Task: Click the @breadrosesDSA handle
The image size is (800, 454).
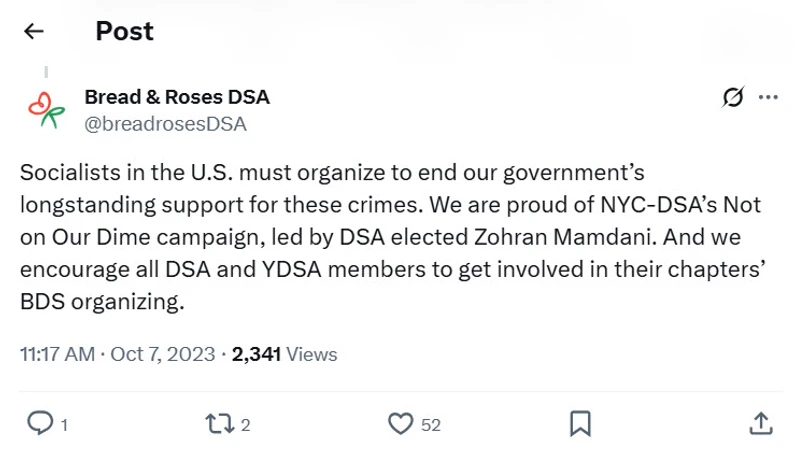Action: pyautogui.click(x=165, y=124)
